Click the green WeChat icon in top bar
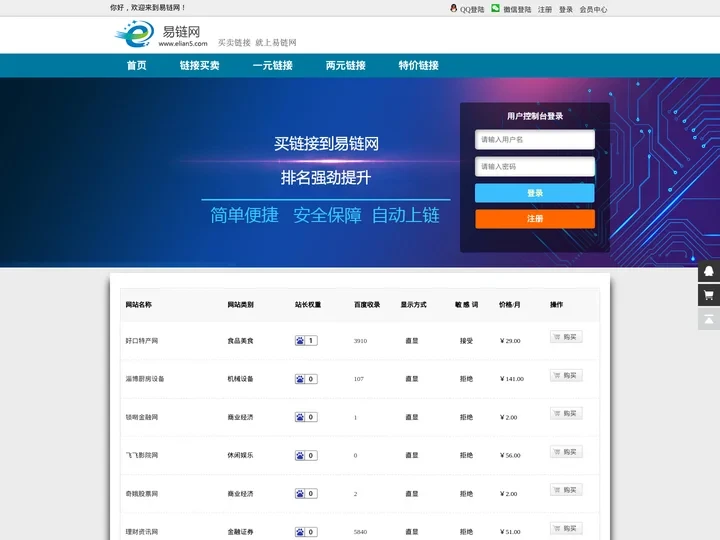The width and height of the screenshot is (720, 540). 495,8
